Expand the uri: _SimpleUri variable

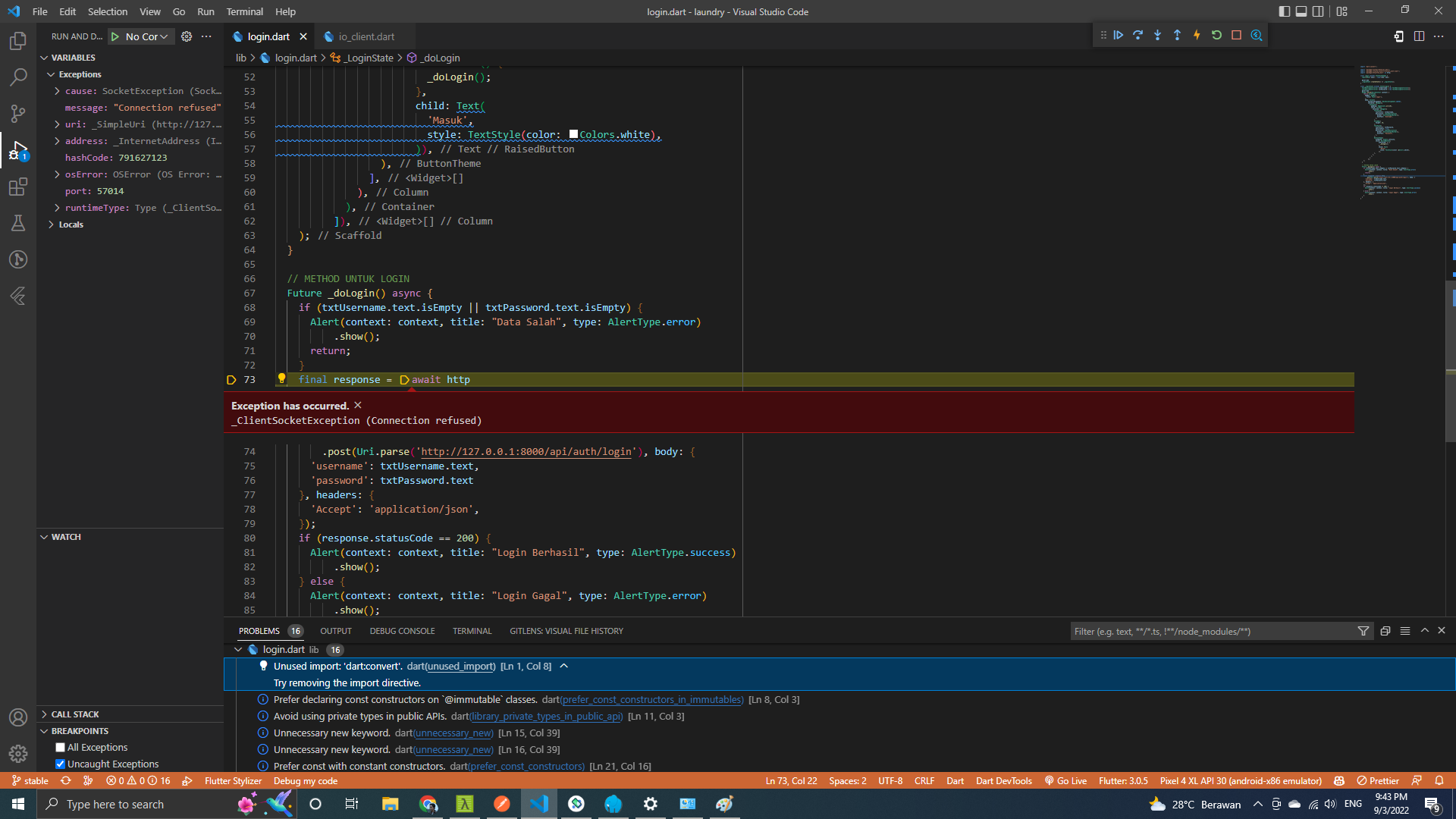tap(57, 124)
